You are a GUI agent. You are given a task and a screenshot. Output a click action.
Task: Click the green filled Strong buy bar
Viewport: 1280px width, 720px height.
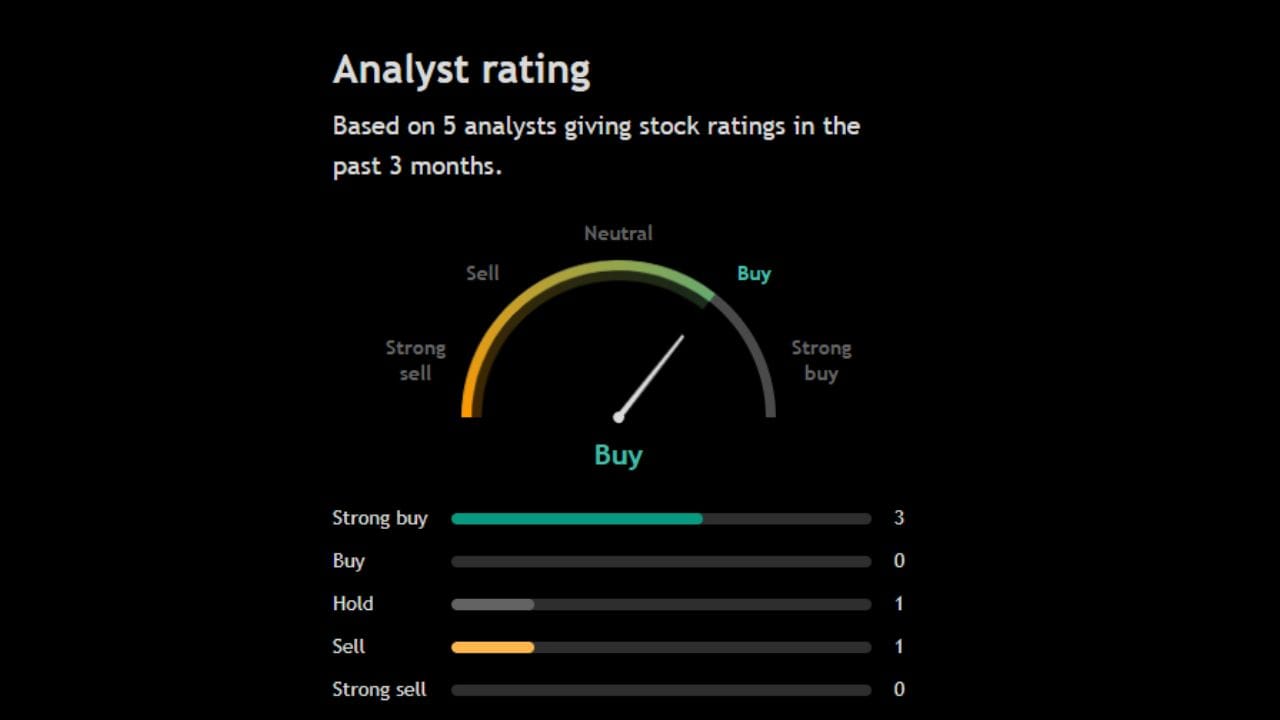point(576,519)
